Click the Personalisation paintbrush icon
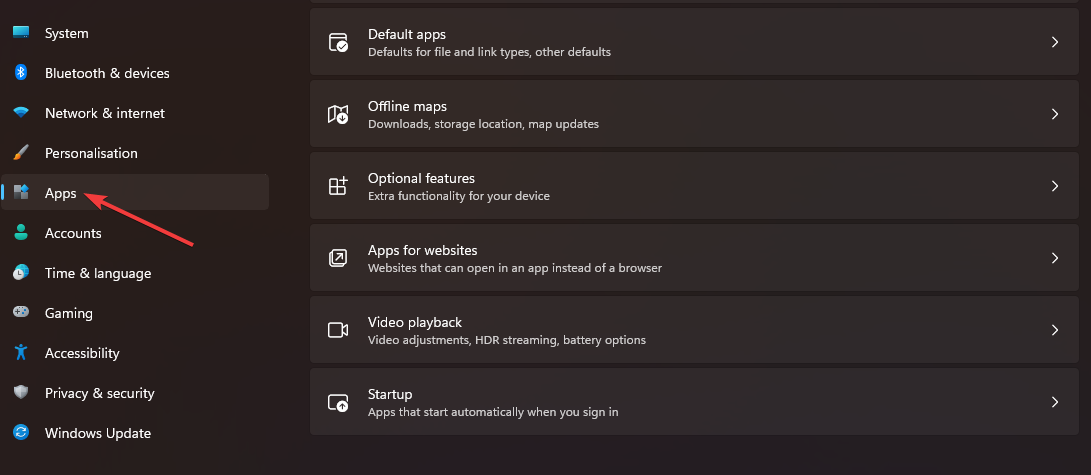The width and height of the screenshot is (1091, 475). (x=21, y=153)
